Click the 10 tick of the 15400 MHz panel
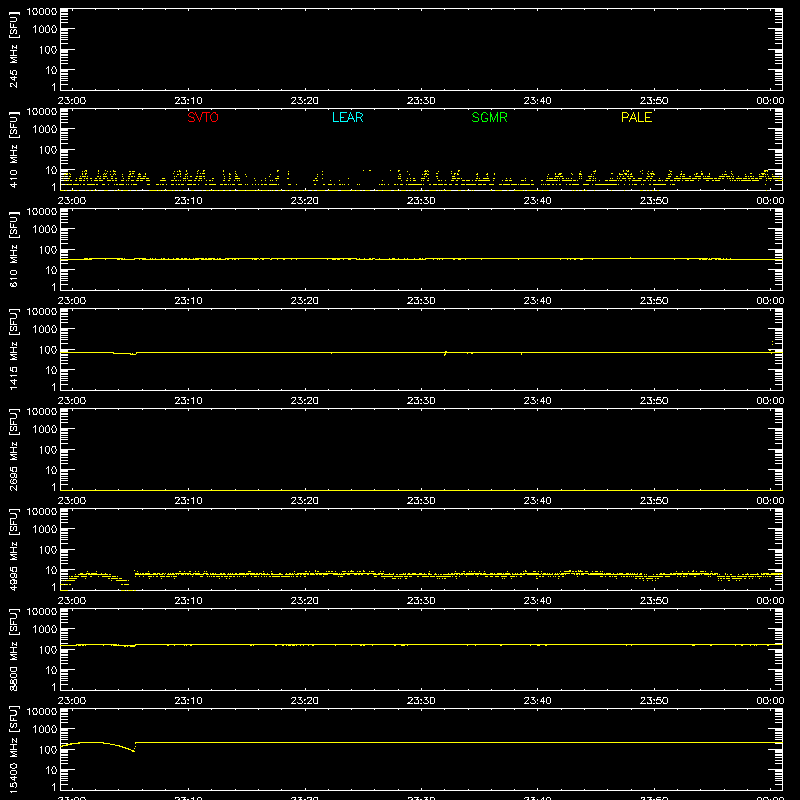Image resolution: width=800 pixels, height=800 pixels. [x=51, y=770]
